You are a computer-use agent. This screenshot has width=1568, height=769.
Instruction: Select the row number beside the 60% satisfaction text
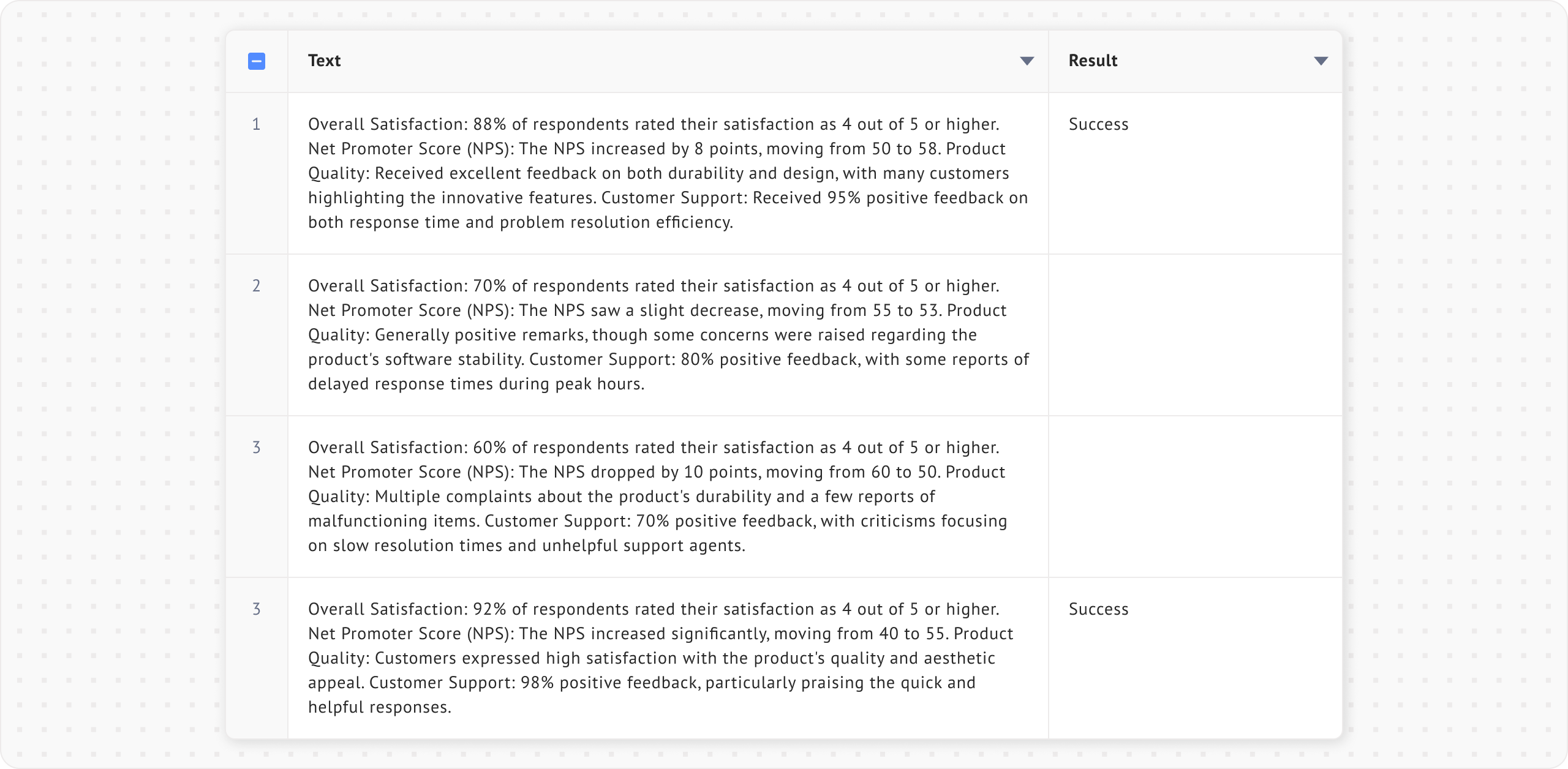tap(257, 448)
